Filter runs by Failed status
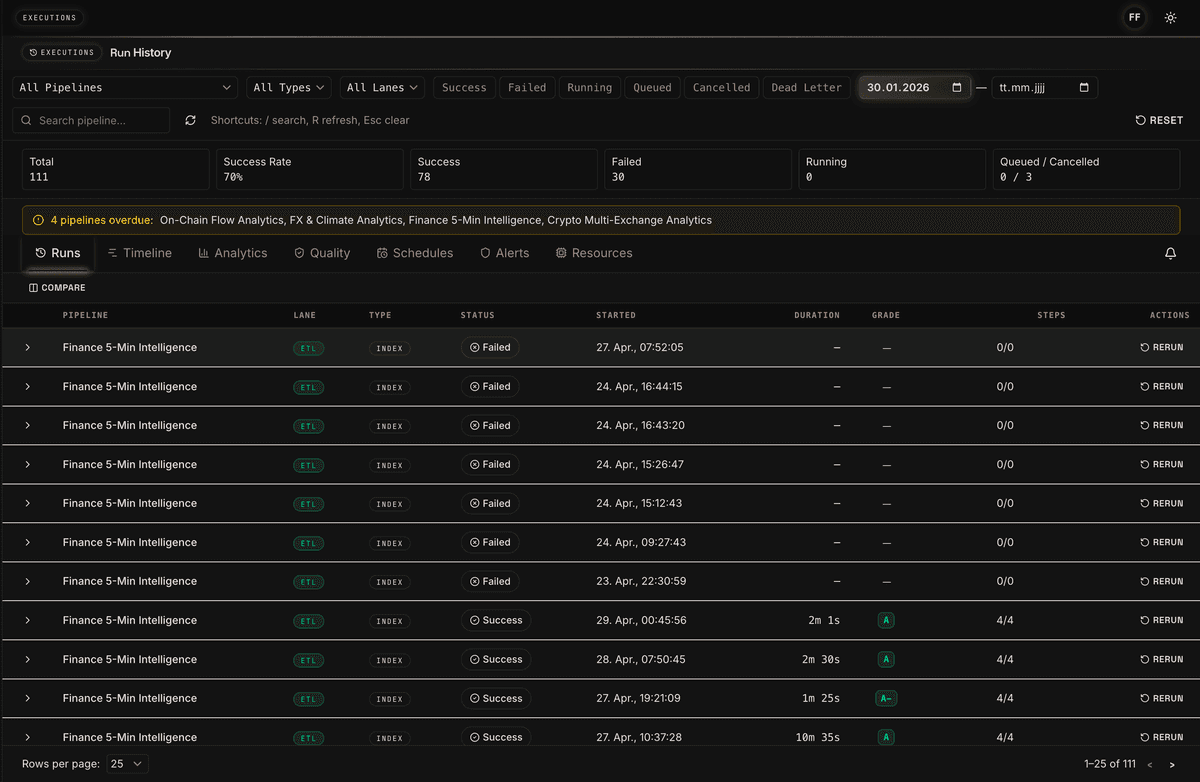 pyautogui.click(x=527, y=88)
